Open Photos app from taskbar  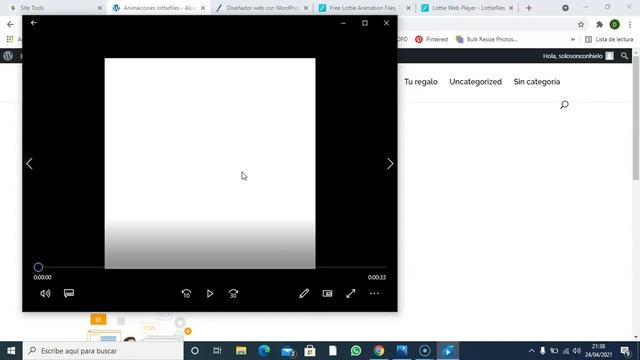402,351
